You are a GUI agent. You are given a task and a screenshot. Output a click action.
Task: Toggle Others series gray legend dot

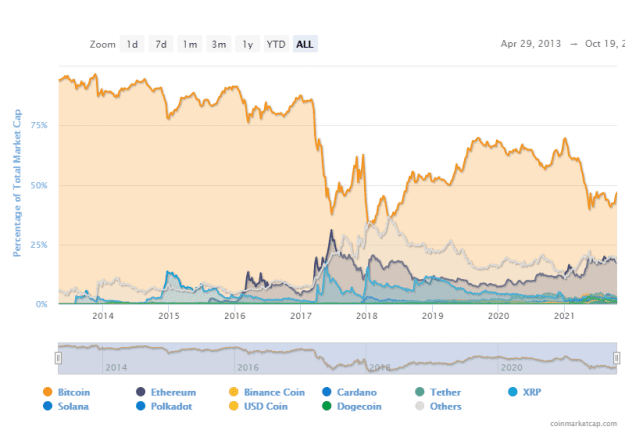420,406
